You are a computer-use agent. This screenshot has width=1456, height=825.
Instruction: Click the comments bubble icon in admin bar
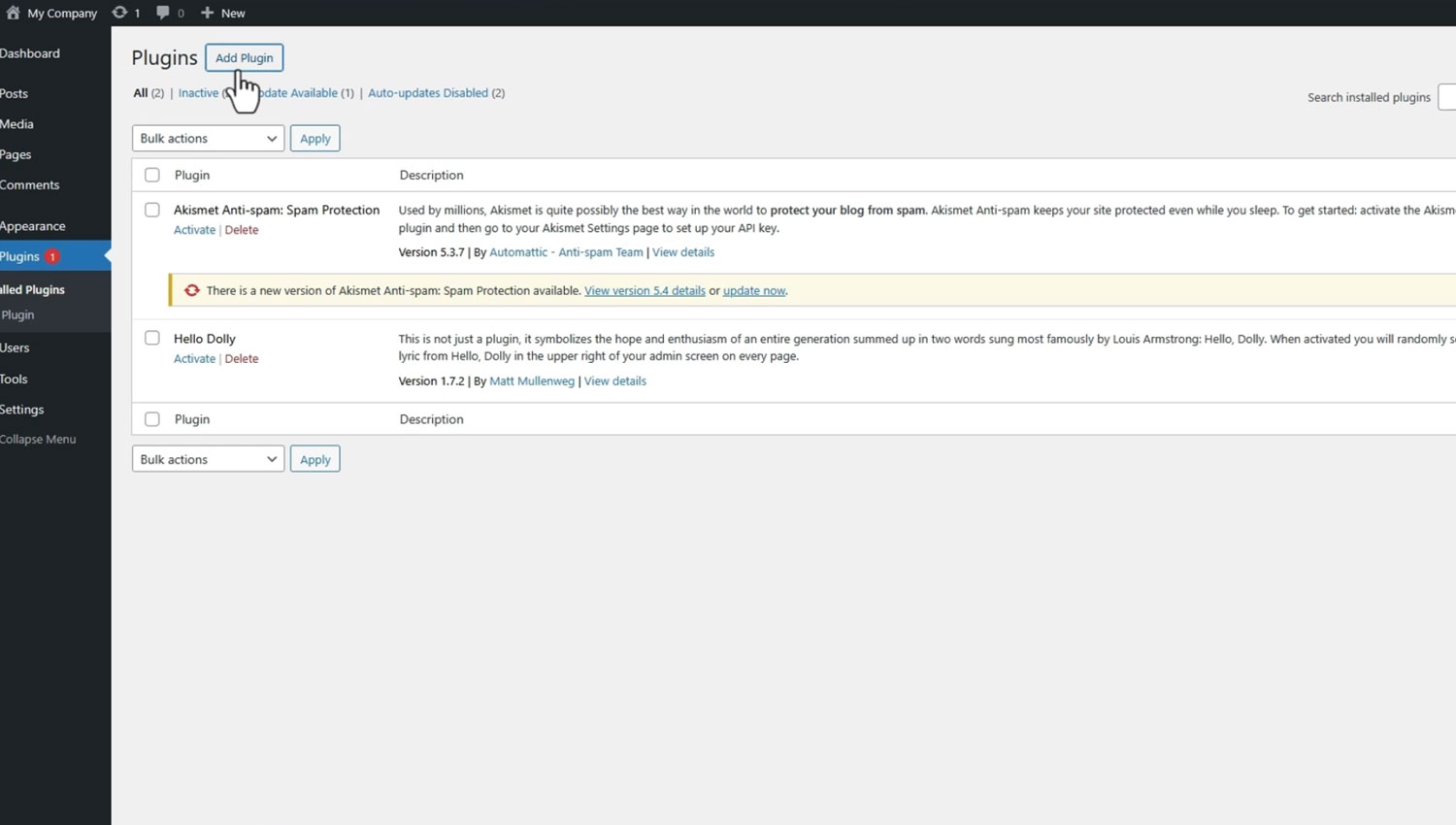(163, 13)
